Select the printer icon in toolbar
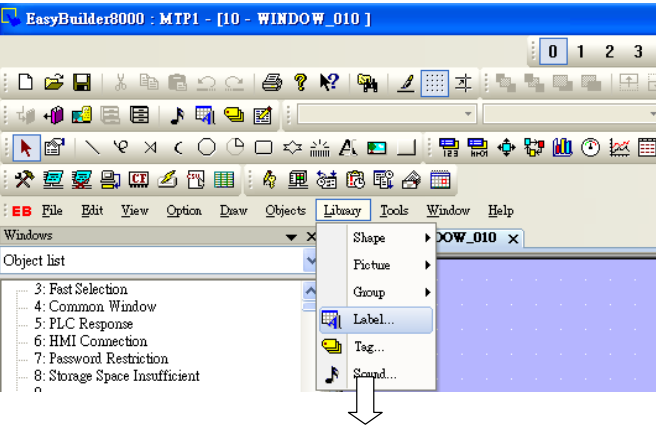The image size is (656, 425). click(272, 82)
